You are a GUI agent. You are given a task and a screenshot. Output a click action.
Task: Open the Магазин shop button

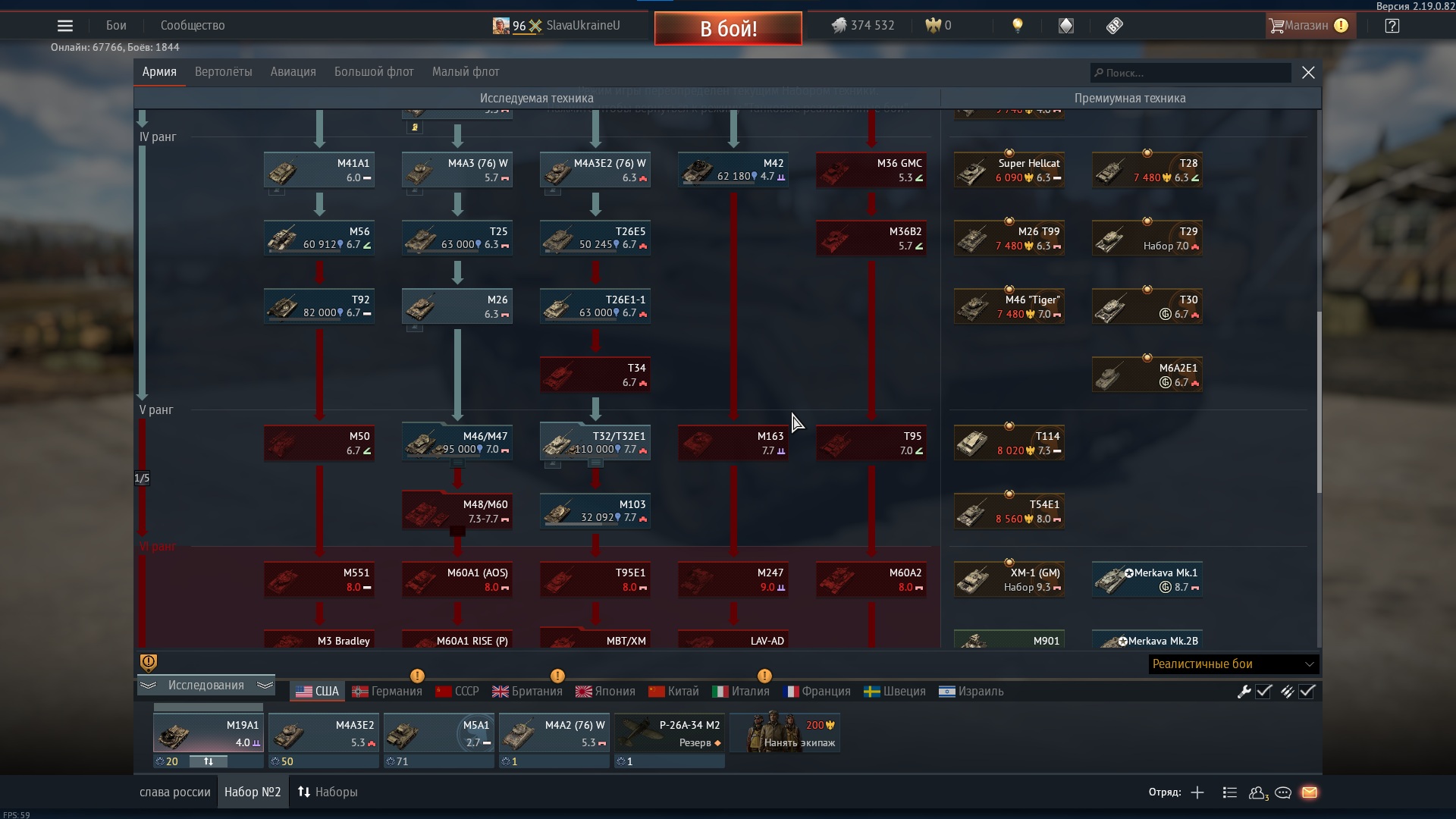point(1310,26)
